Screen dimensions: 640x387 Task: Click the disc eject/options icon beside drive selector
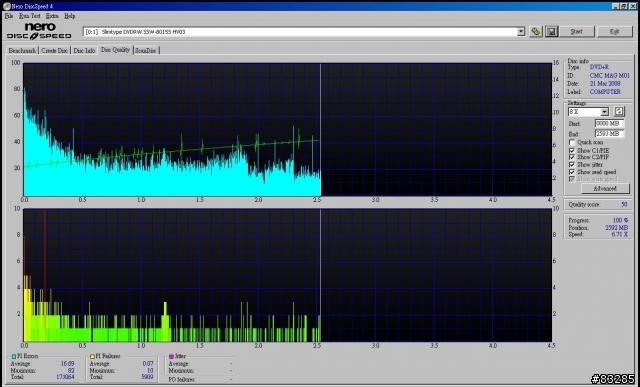coord(536,31)
